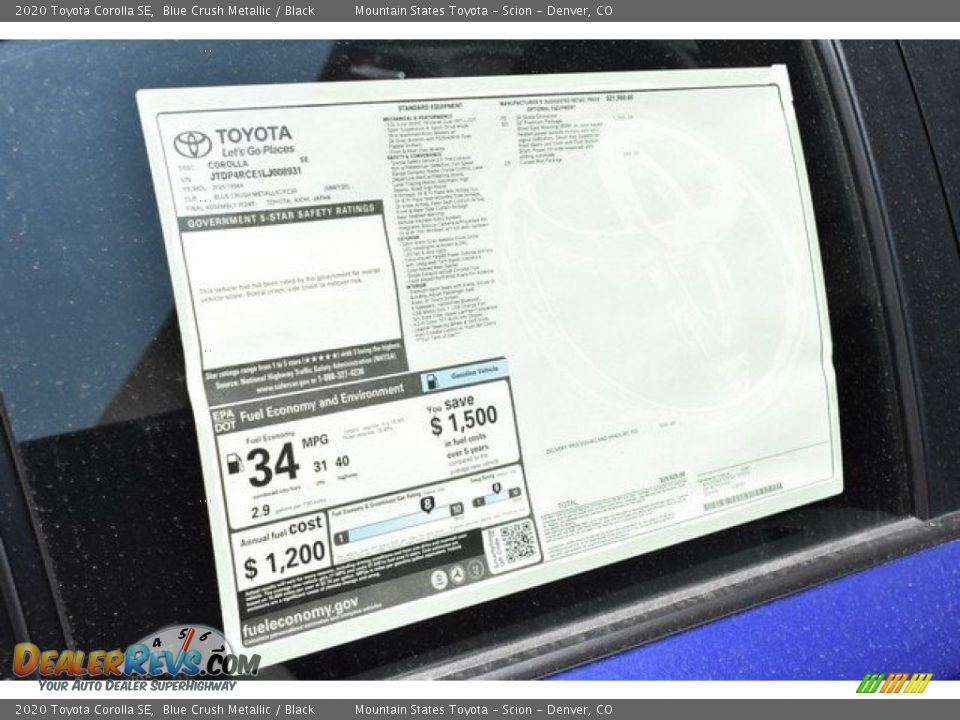Click the QR code on the fuel label
The width and height of the screenshot is (960, 720).
(x=517, y=543)
